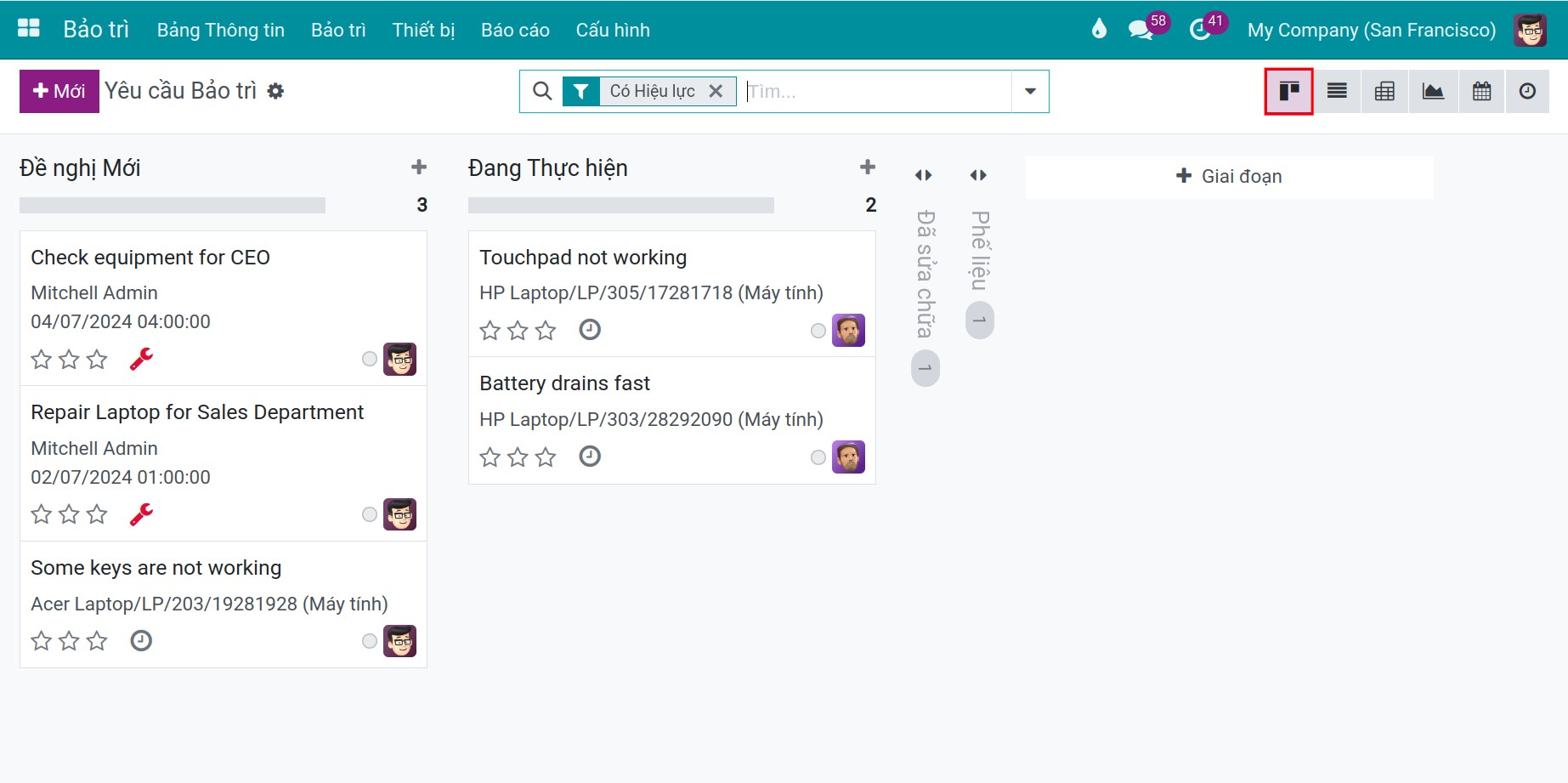The image size is (1568, 783).
Task: Switch to graph view
Action: tap(1433, 91)
